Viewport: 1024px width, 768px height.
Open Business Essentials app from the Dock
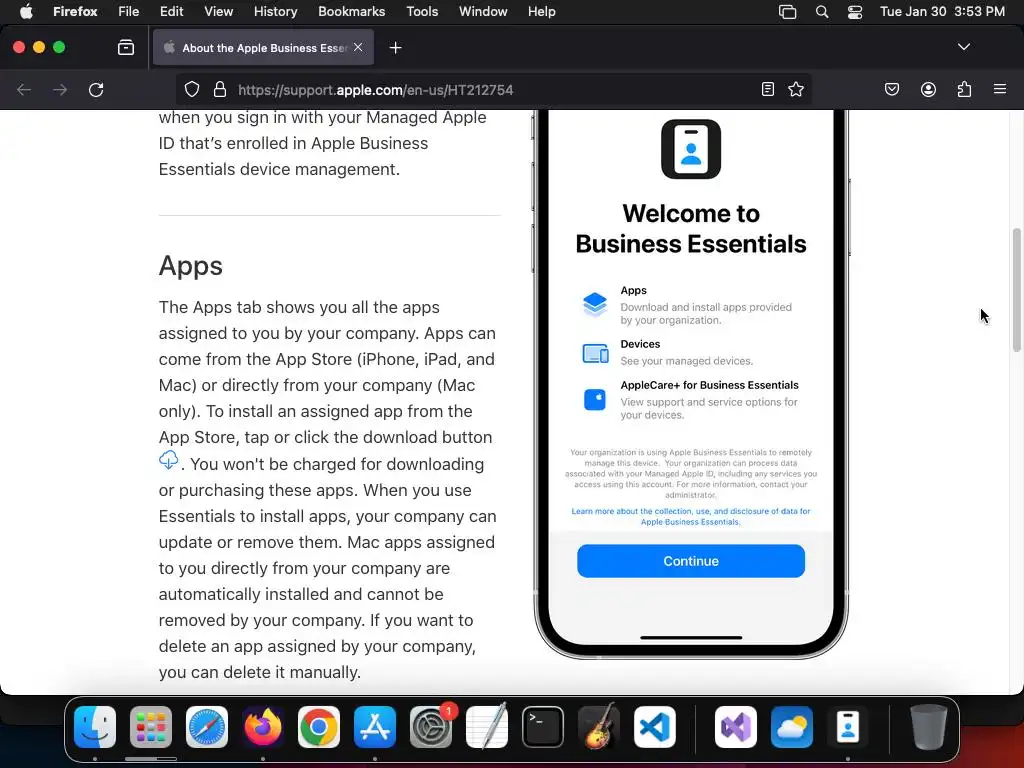tap(848, 727)
